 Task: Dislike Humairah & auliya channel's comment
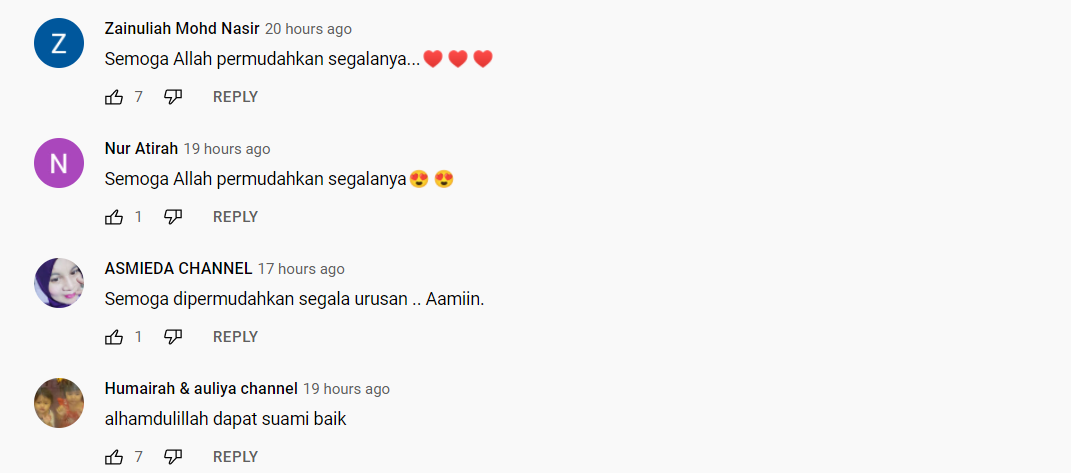tap(173, 457)
